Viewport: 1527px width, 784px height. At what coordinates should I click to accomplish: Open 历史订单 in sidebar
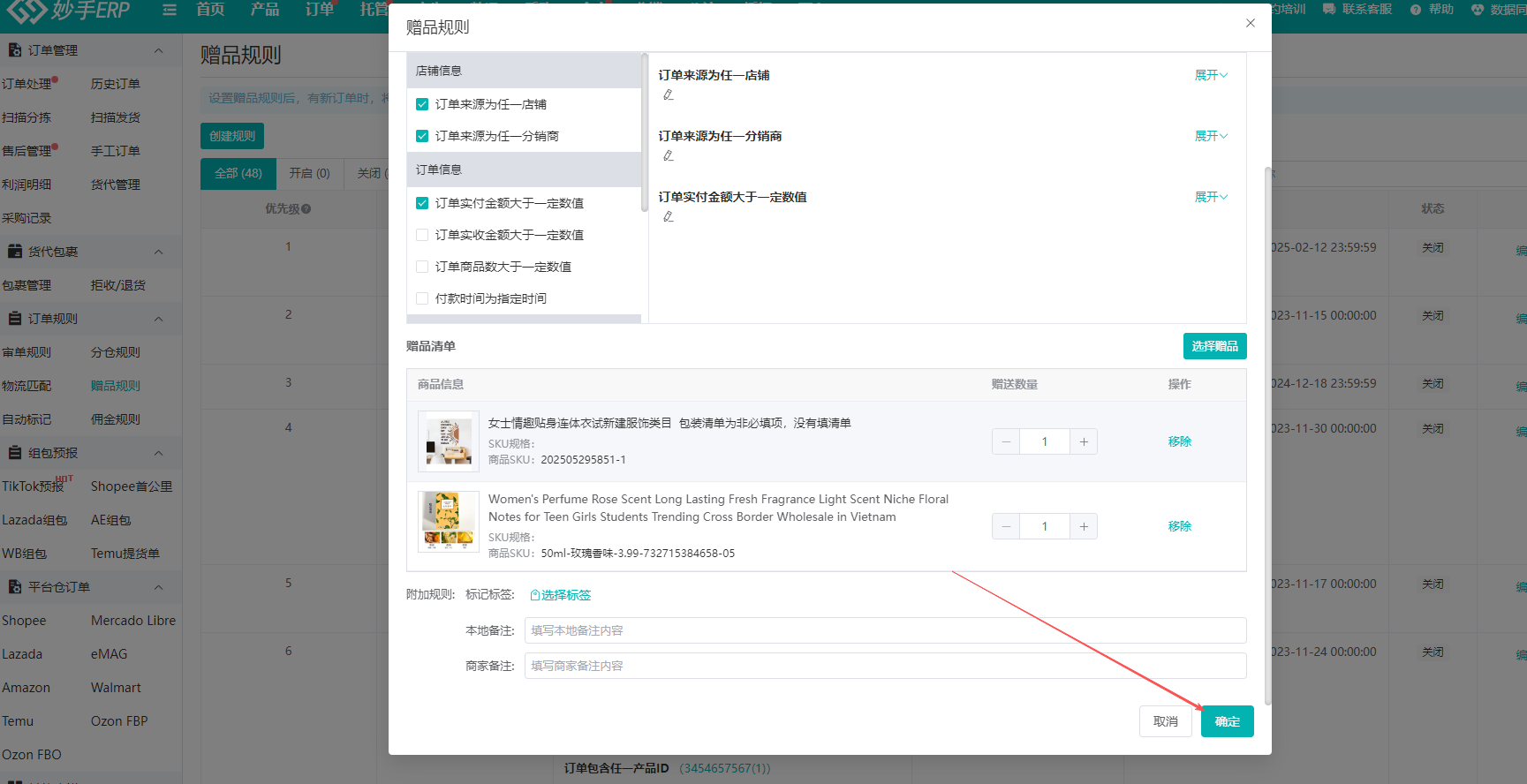pos(116,84)
